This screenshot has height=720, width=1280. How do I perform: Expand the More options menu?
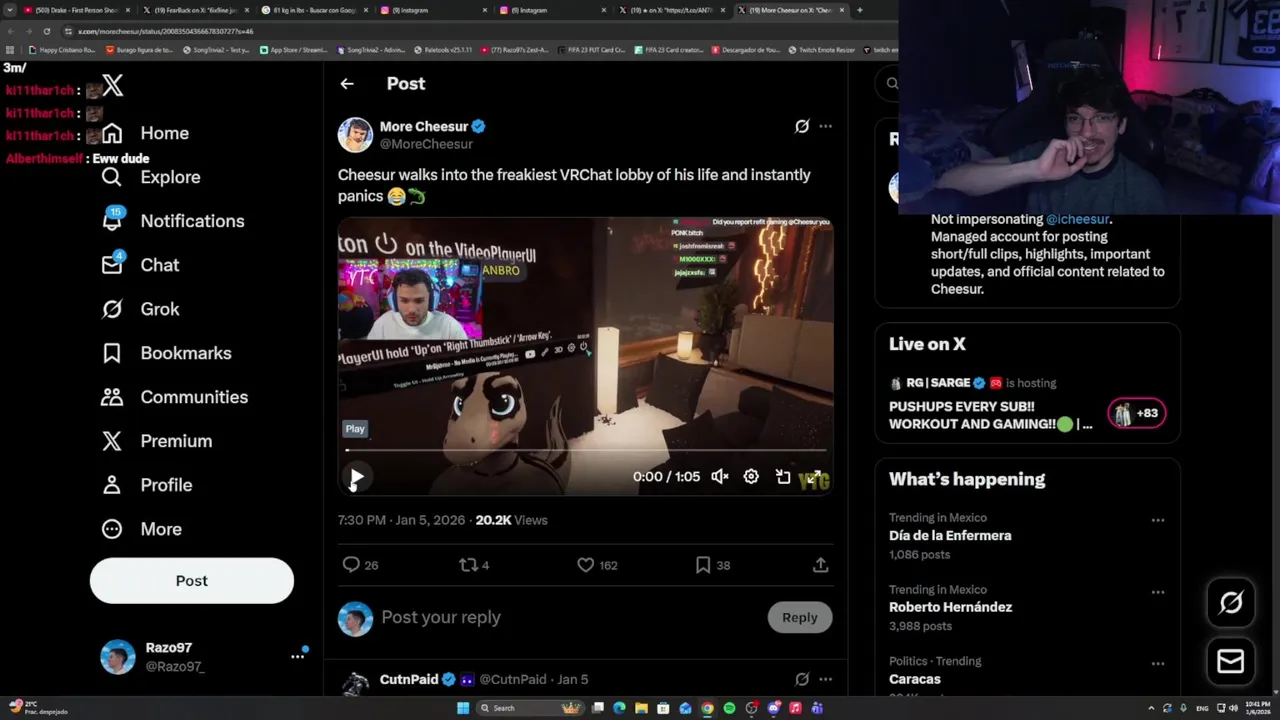tap(141, 529)
